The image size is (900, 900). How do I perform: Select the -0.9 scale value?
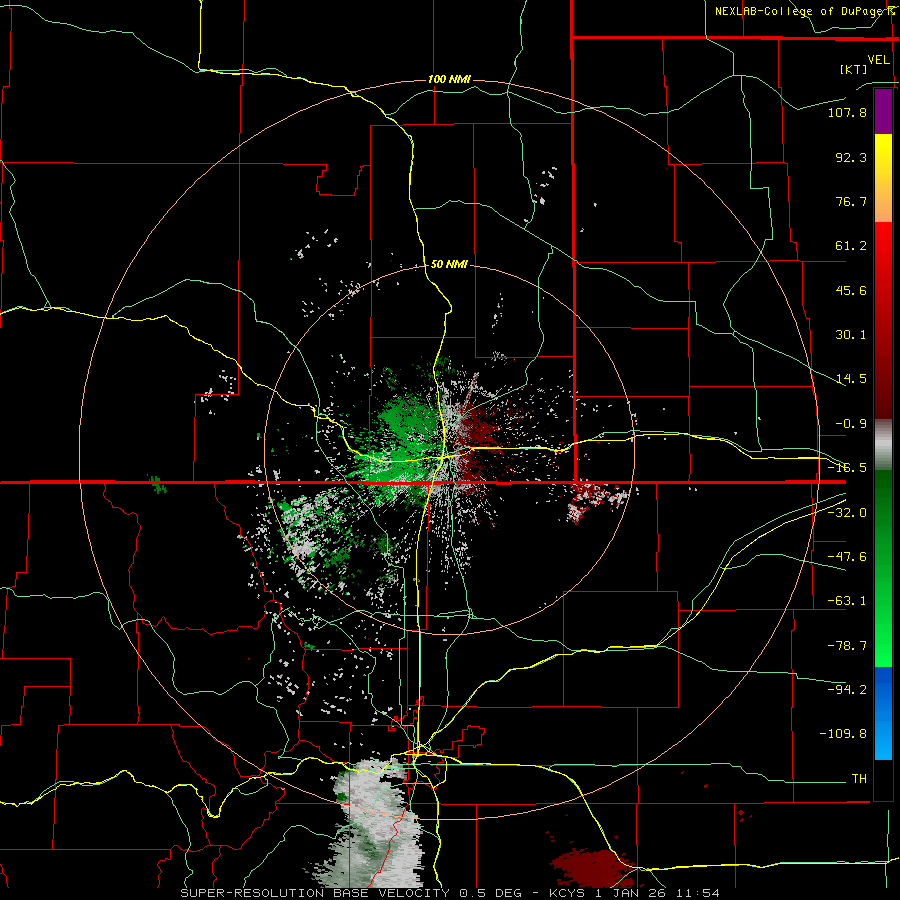click(x=851, y=424)
